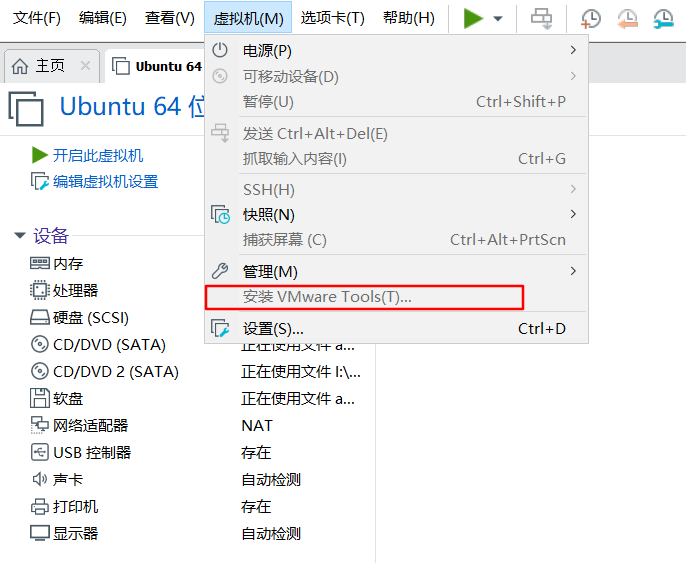Click the disc icon beside 可移动设备(D)

[220, 76]
